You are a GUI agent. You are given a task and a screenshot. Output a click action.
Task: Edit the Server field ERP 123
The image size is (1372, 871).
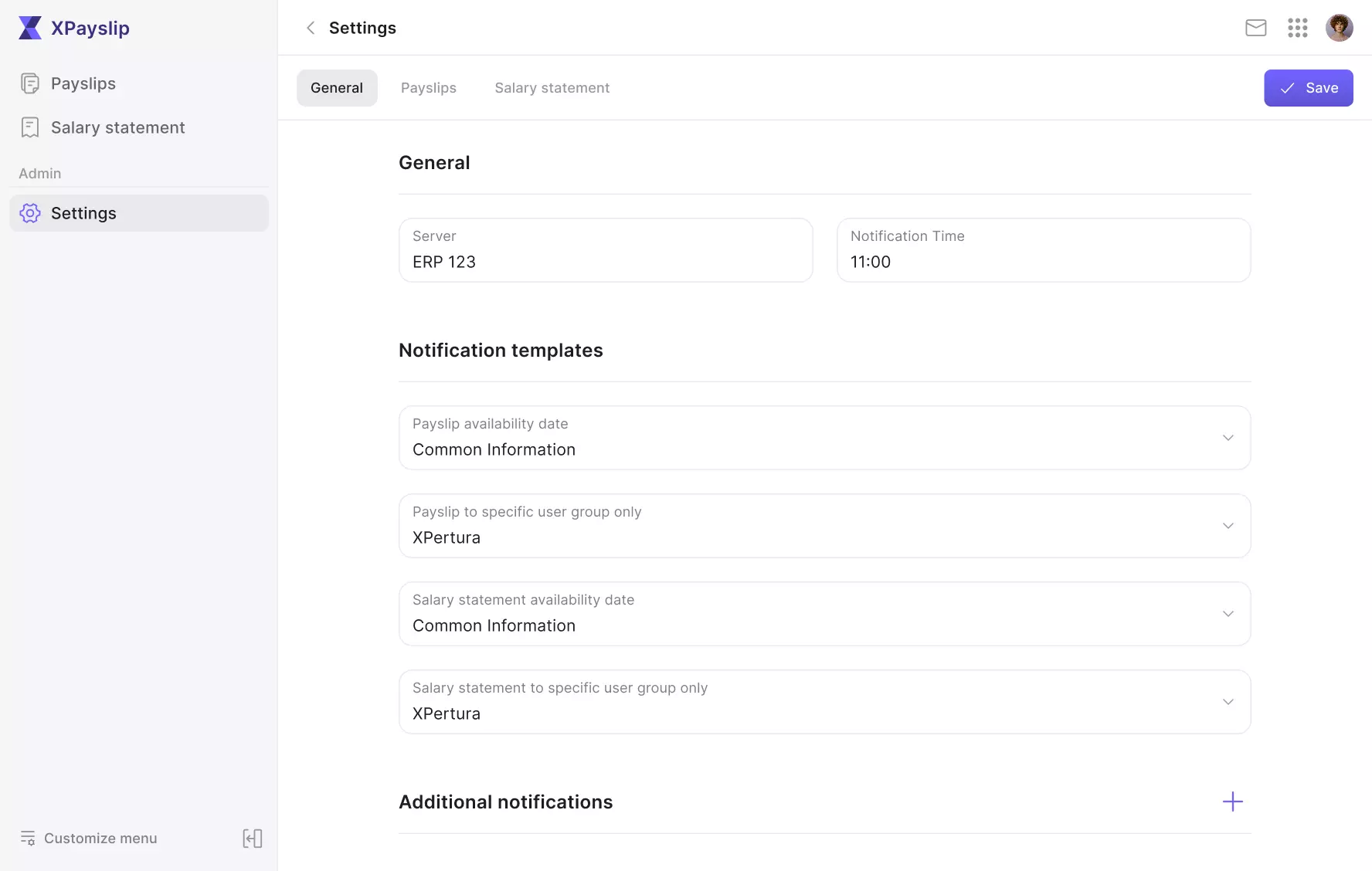[606, 250]
